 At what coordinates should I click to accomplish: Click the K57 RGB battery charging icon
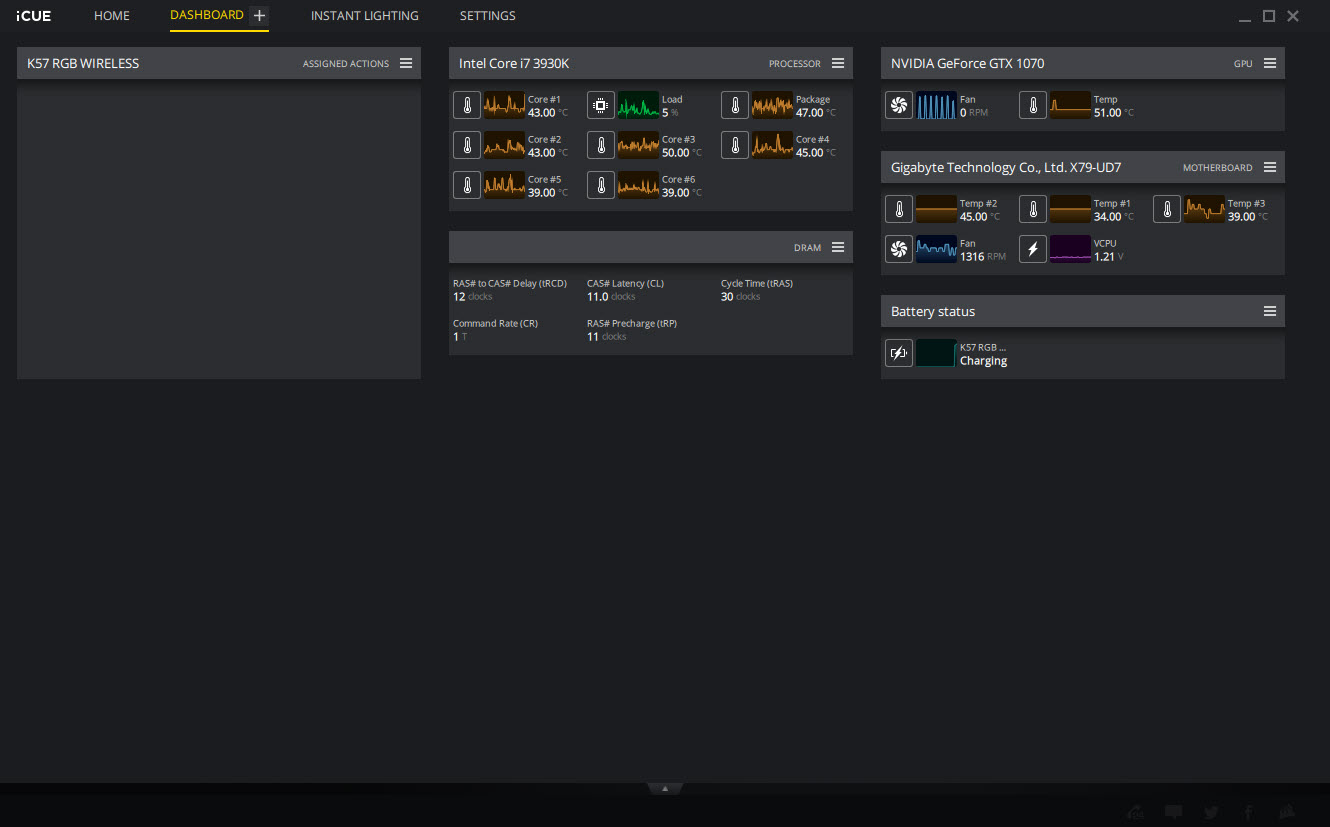[x=898, y=353]
